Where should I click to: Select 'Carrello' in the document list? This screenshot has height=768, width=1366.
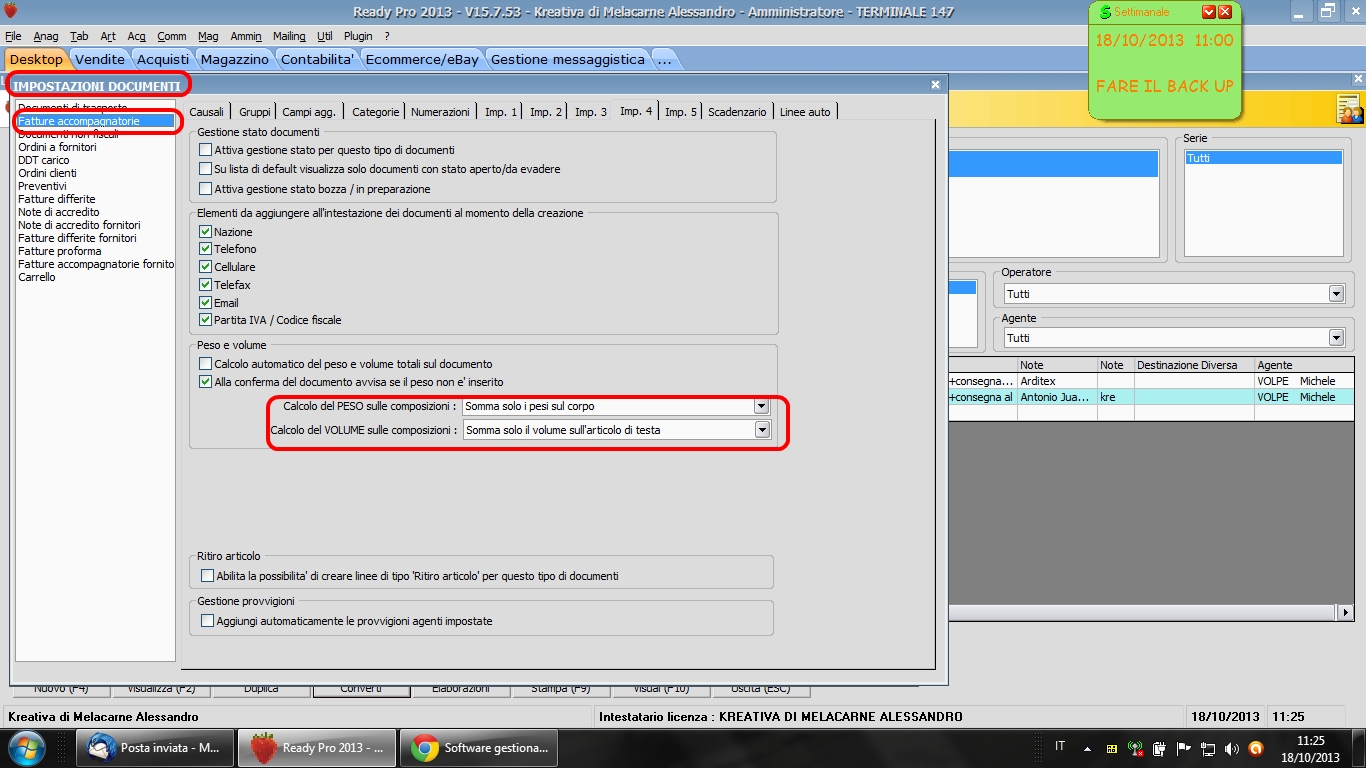coord(37,277)
